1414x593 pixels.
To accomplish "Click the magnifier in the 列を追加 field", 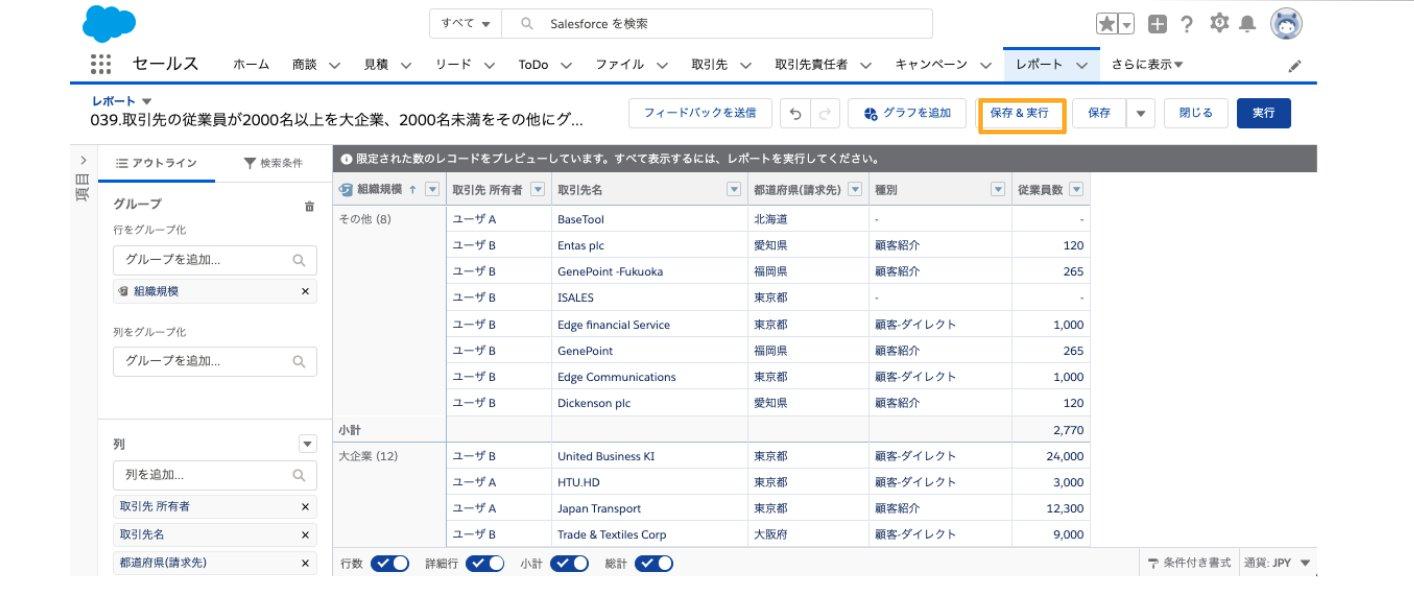I will (299, 475).
